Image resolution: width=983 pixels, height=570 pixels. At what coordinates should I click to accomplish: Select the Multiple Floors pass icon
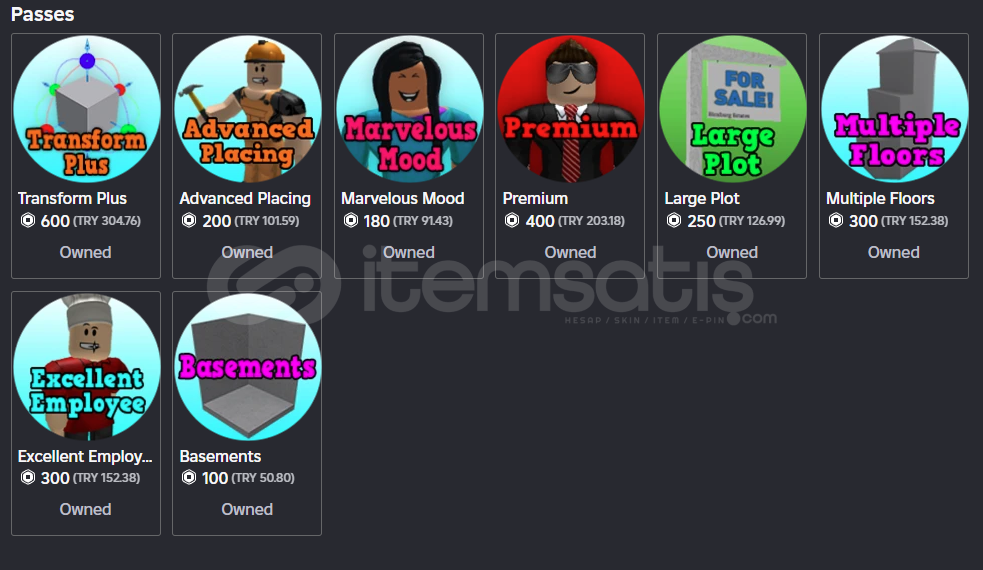[x=894, y=109]
